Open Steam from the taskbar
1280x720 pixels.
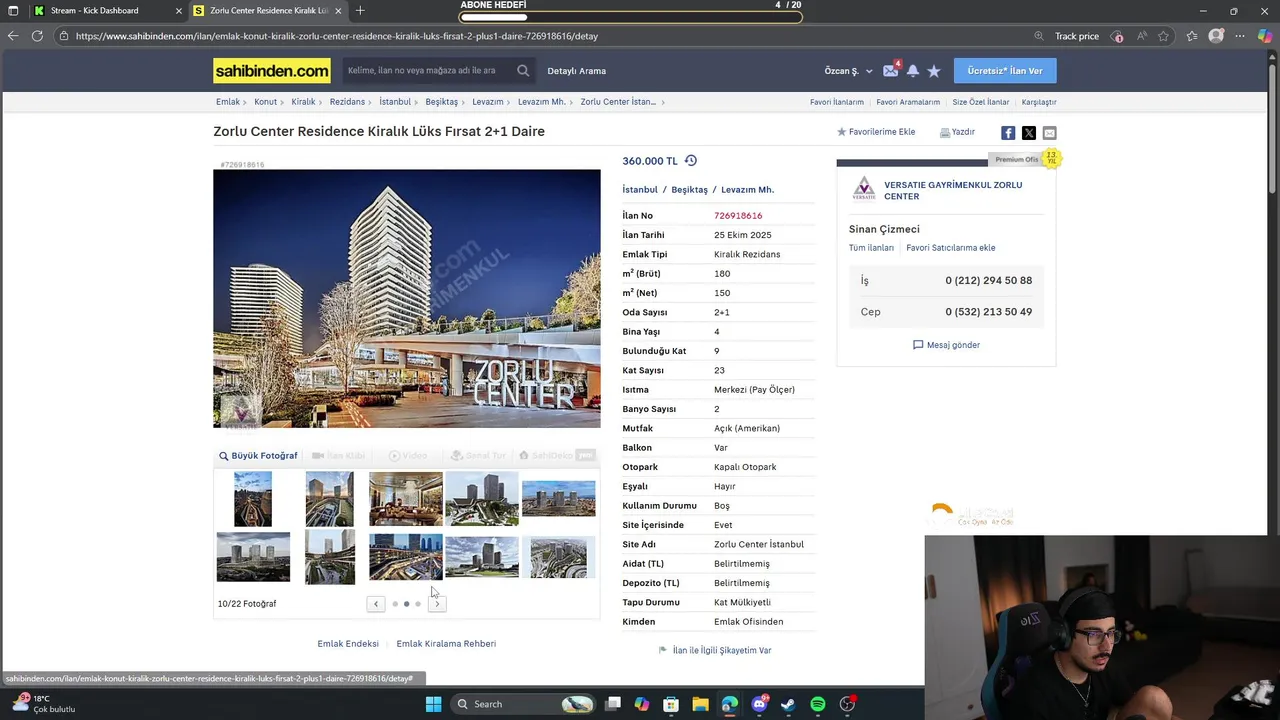coord(788,704)
